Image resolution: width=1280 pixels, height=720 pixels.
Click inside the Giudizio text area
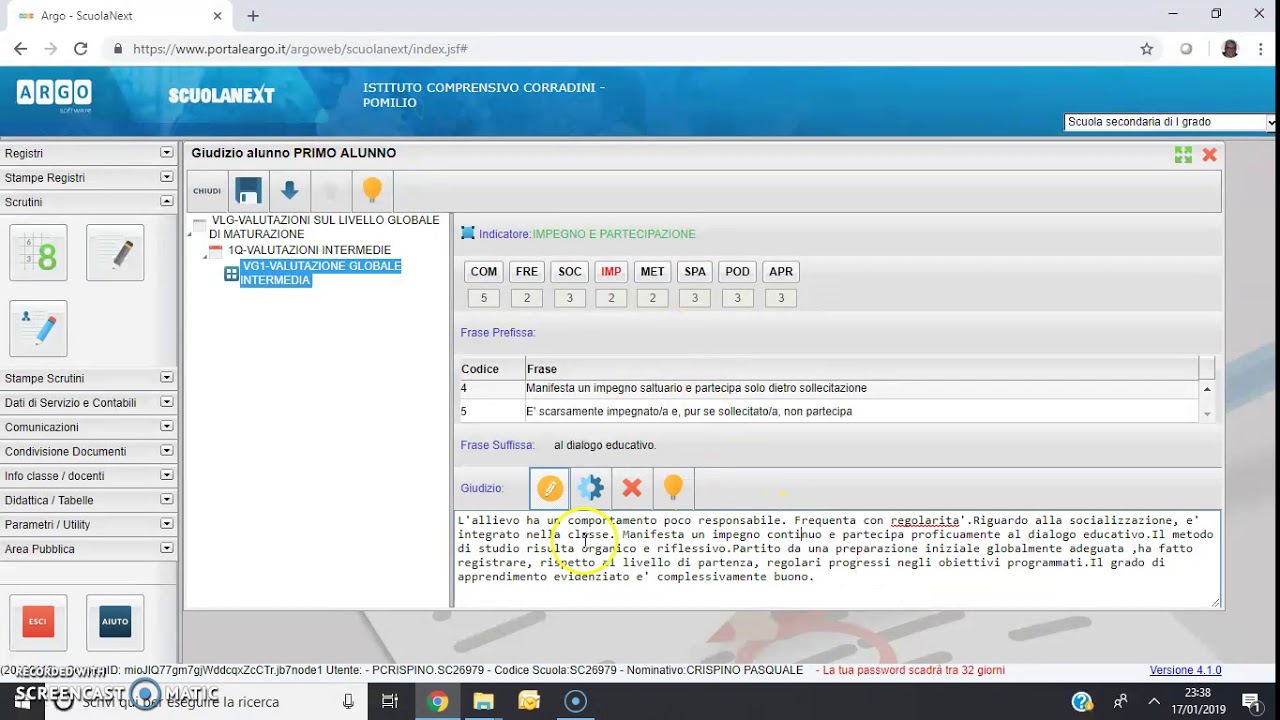[837, 559]
